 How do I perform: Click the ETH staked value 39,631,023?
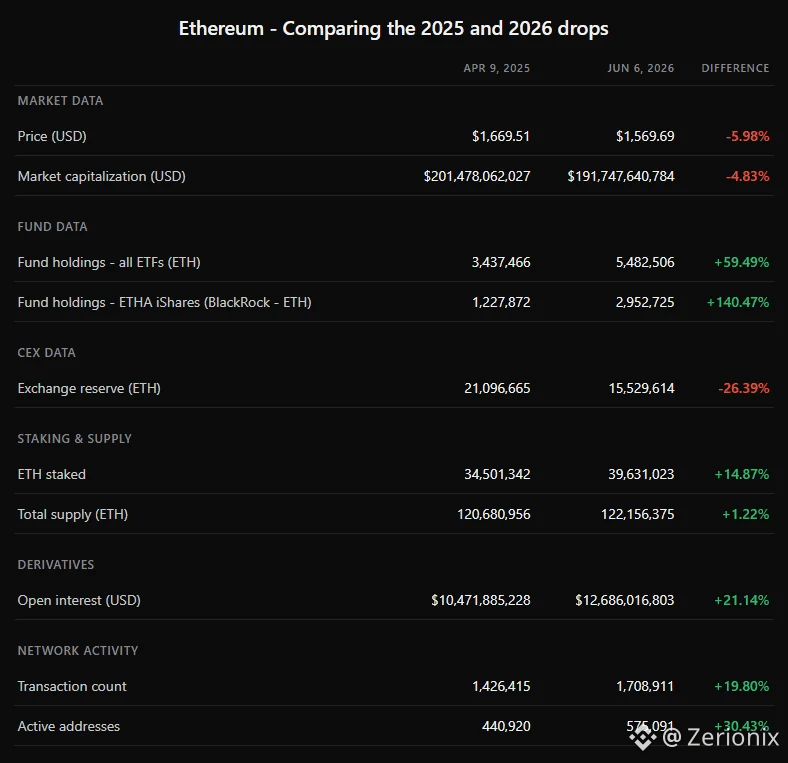point(641,474)
